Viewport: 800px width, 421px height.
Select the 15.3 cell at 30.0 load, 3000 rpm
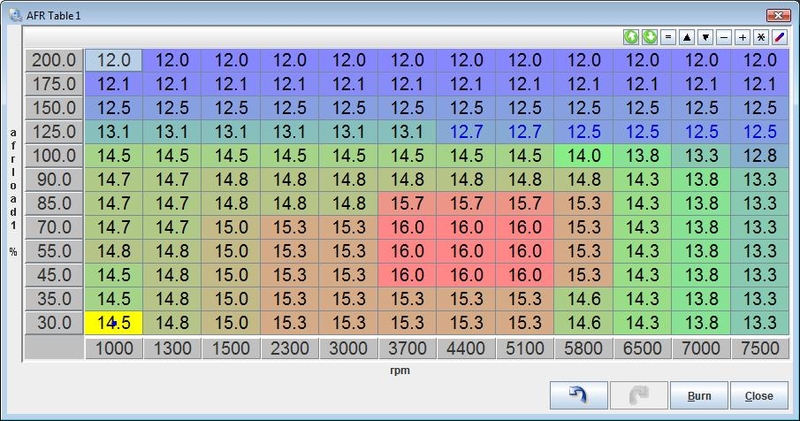click(348, 323)
